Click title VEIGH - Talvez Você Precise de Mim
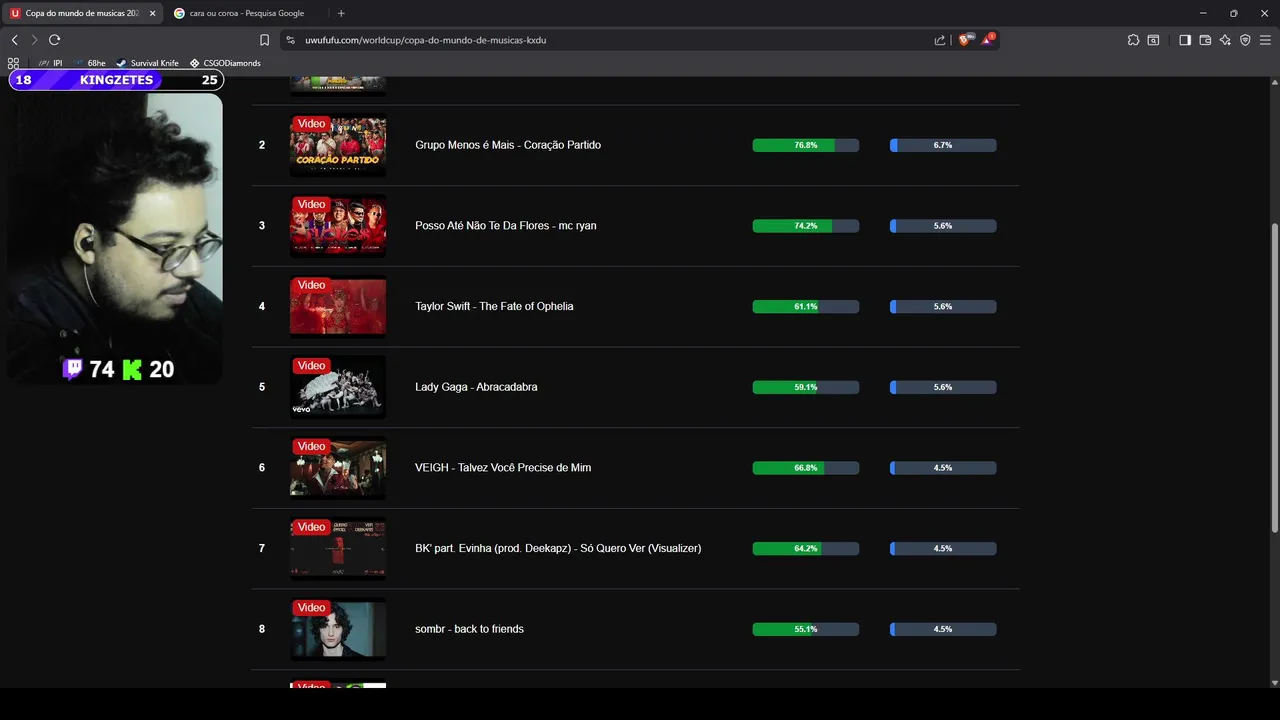1280x720 pixels. [x=503, y=468]
